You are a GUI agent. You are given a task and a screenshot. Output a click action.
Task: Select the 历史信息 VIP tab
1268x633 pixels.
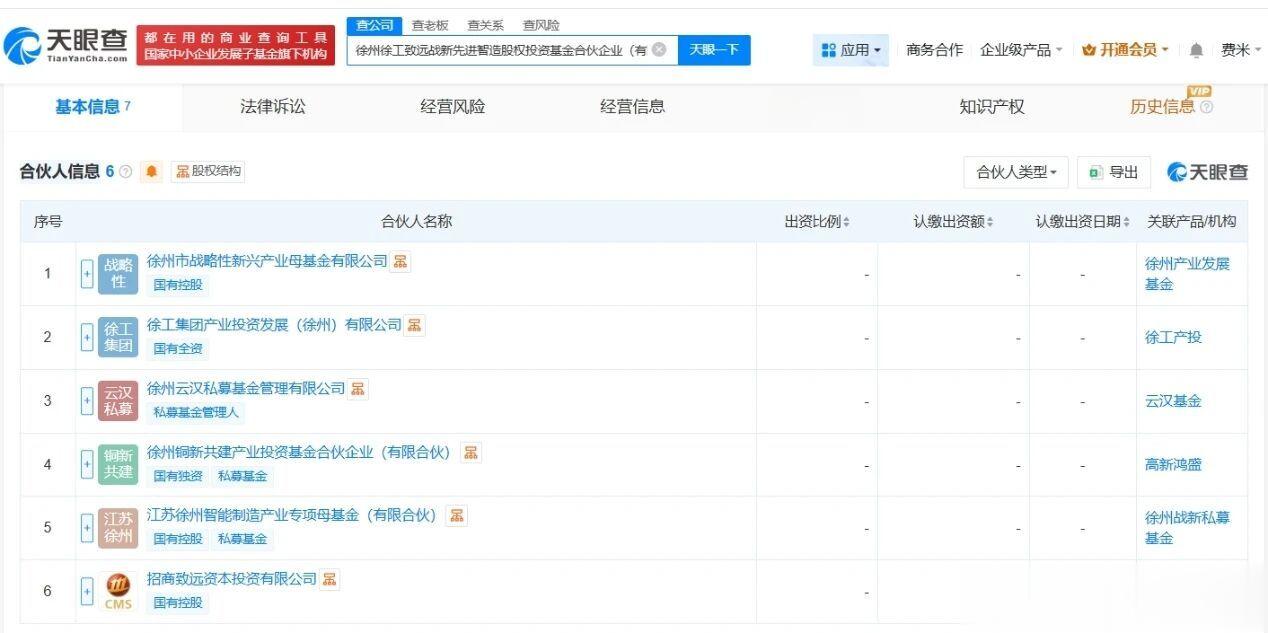coord(1162,106)
